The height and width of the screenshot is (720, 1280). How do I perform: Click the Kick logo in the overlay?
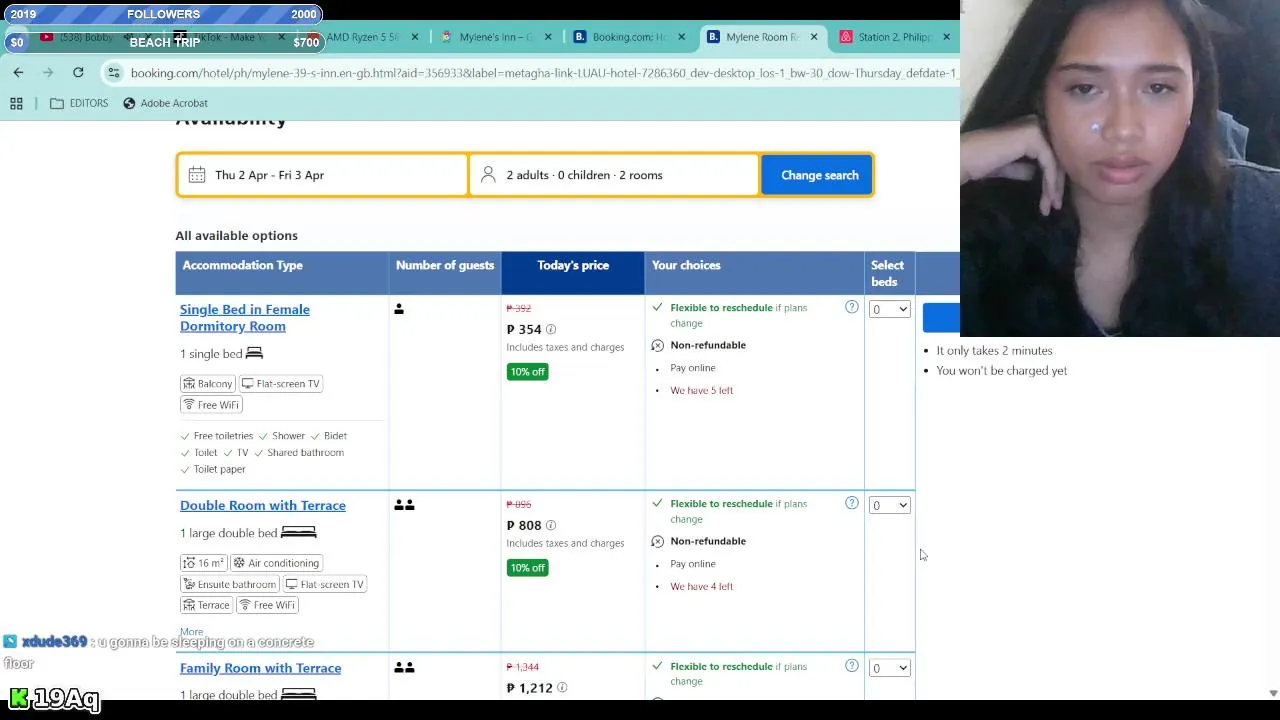pos(18,698)
